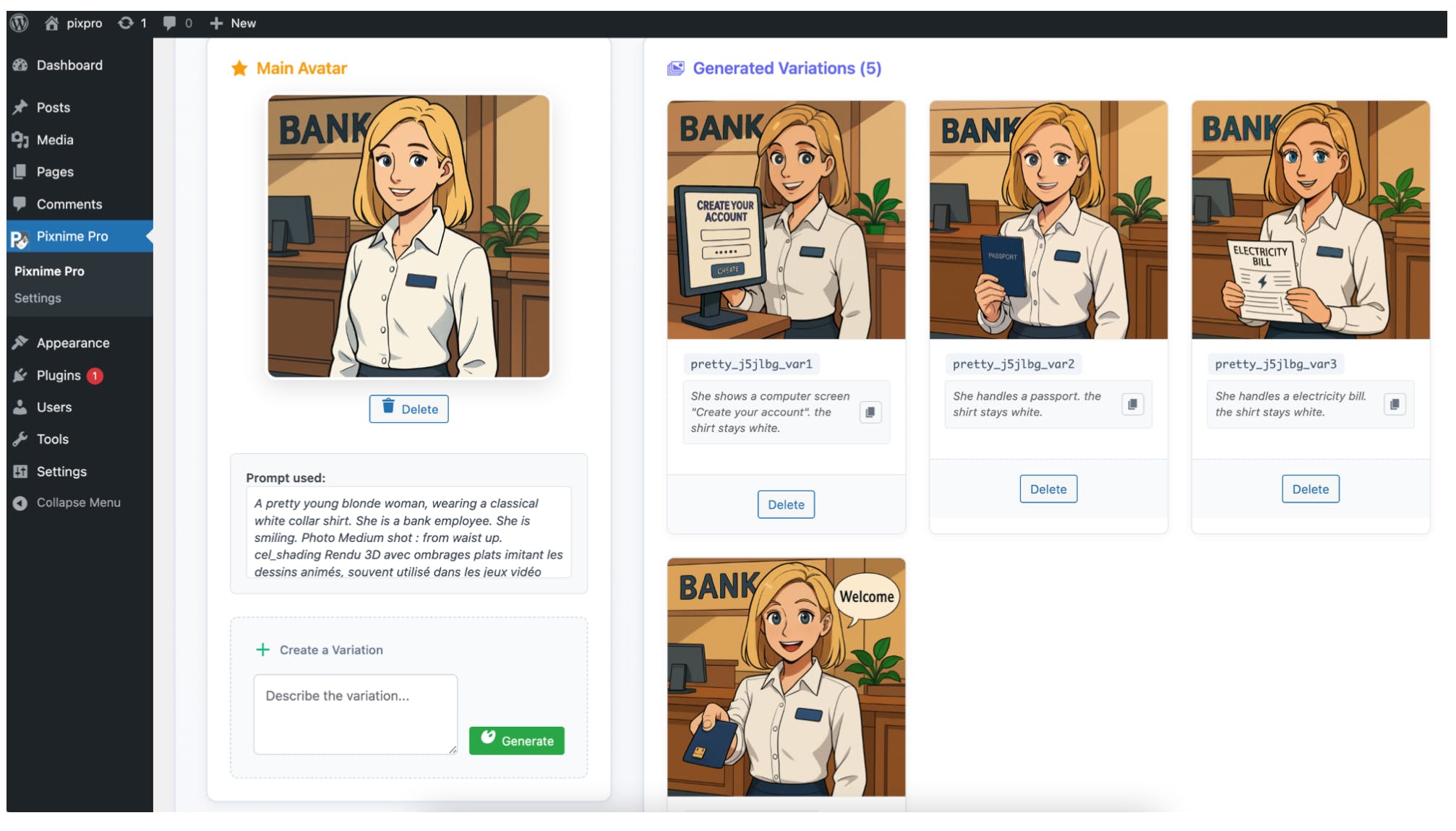Open the comments bubble icon in admin bar
This screenshot has width=1456, height=831.
coord(170,23)
